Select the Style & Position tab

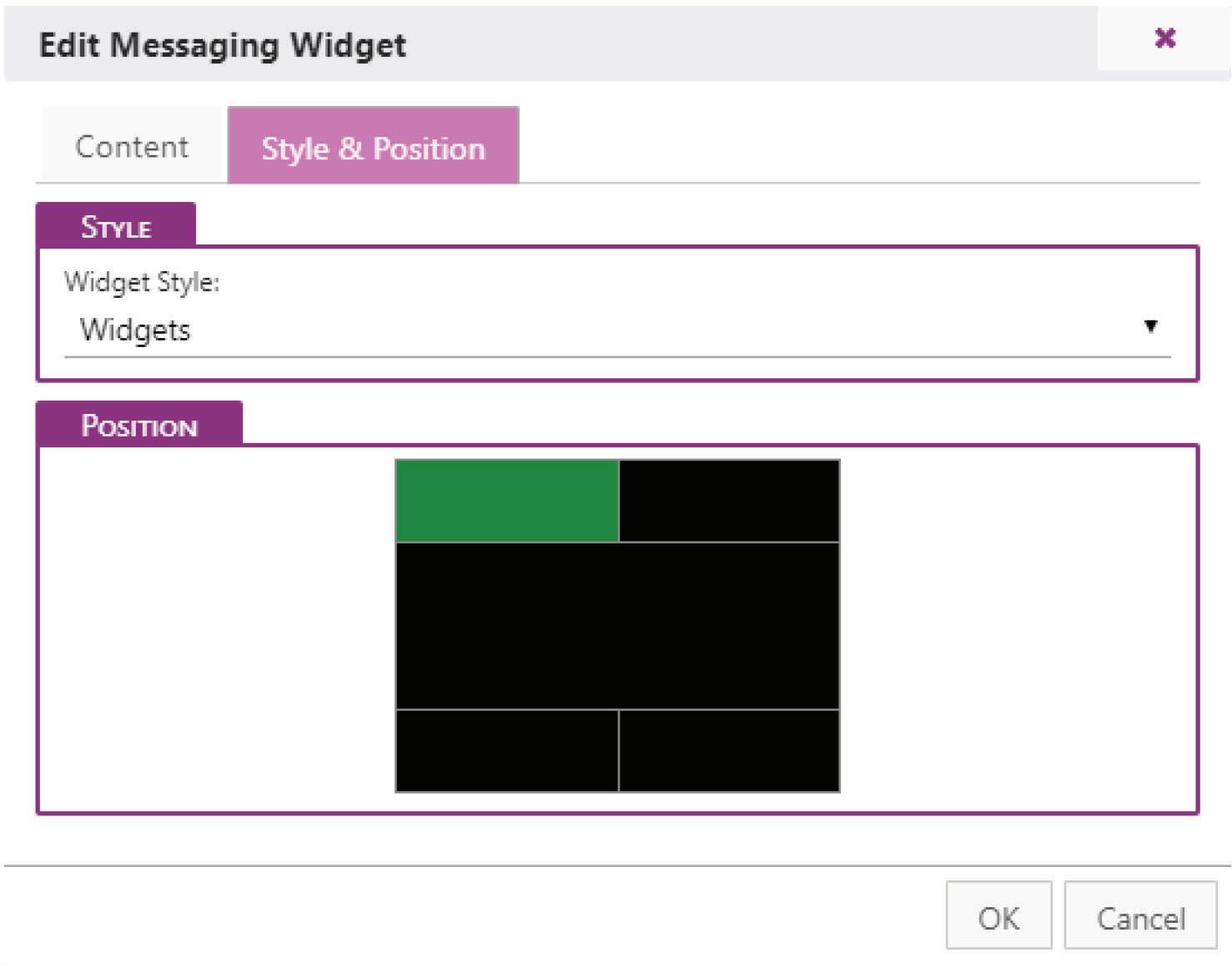[x=373, y=148]
